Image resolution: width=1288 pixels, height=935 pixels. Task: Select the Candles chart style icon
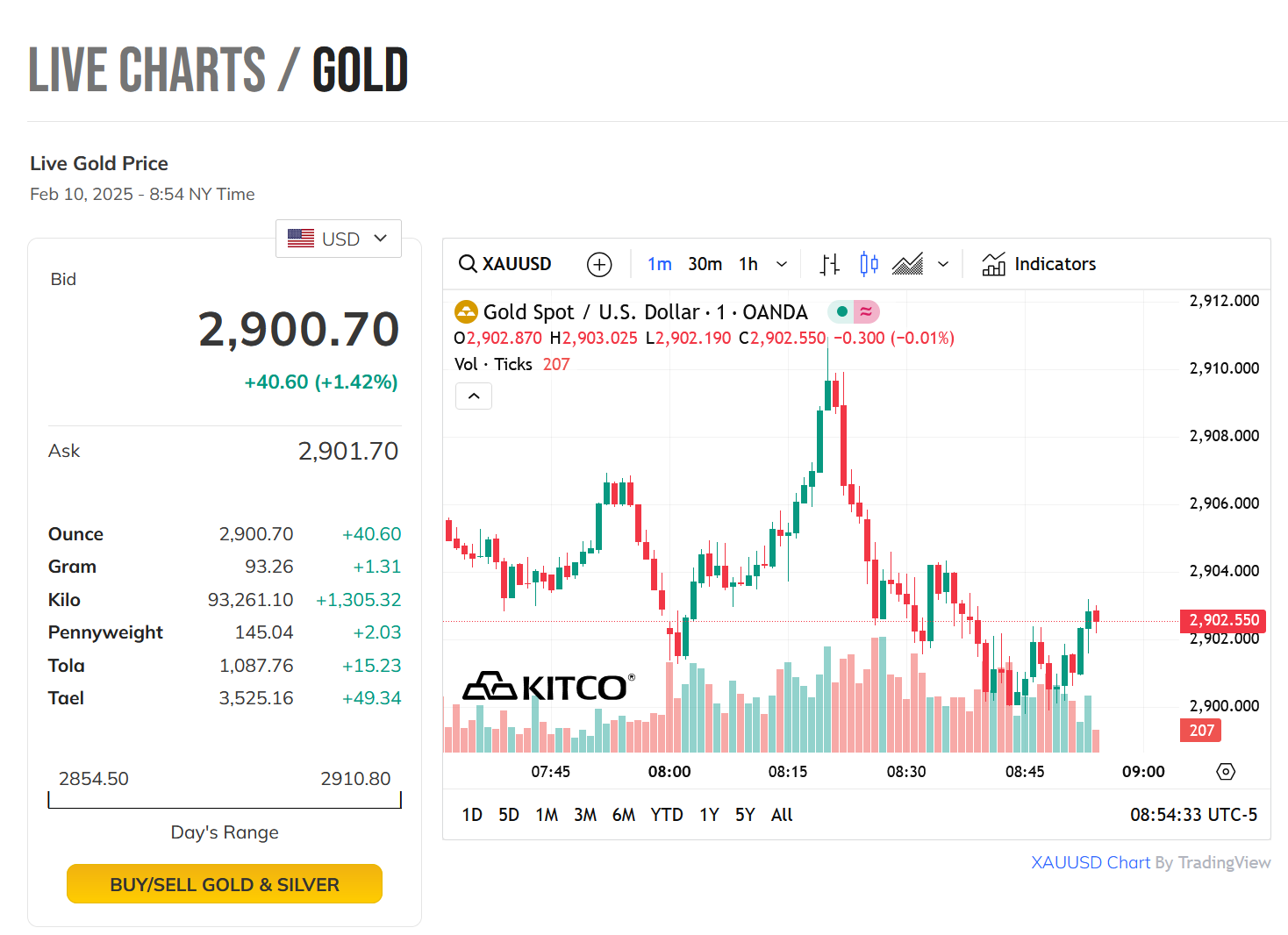tap(869, 264)
